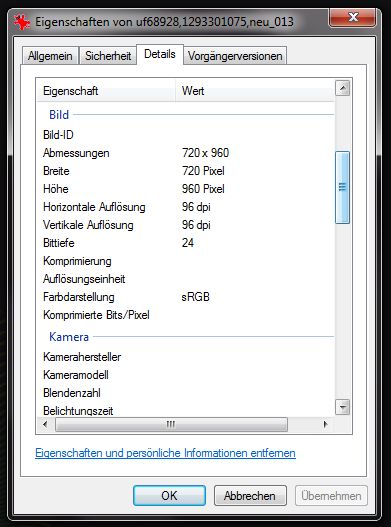This screenshot has width=391, height=527.
Task: Close the Eigenschaften dialog window
Action: [352, 17]
